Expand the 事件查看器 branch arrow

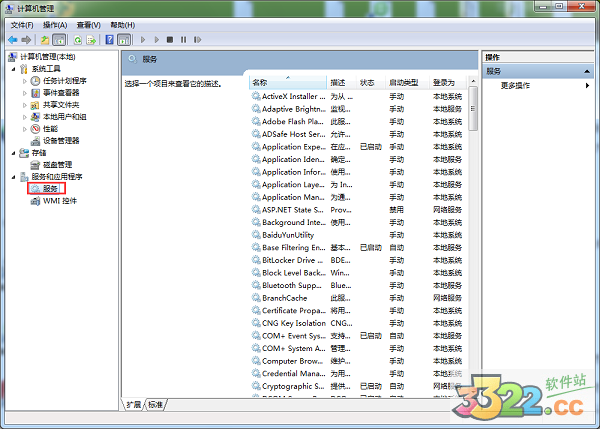[25, 93]
